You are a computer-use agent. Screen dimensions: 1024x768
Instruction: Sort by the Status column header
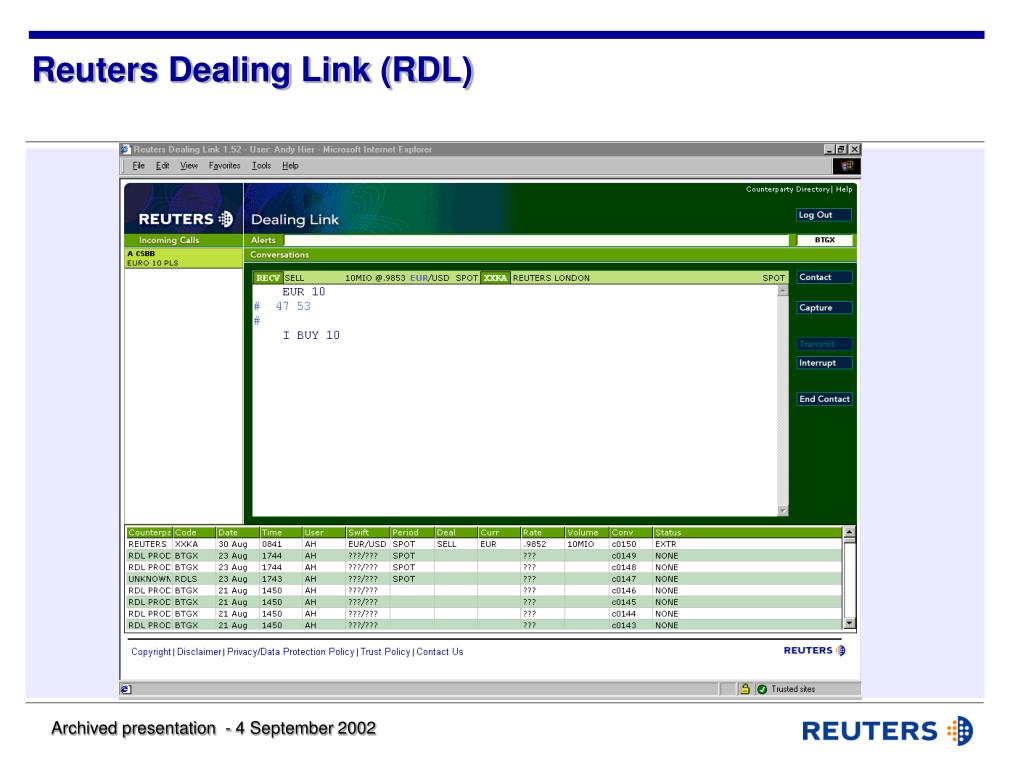pos(748,533)
